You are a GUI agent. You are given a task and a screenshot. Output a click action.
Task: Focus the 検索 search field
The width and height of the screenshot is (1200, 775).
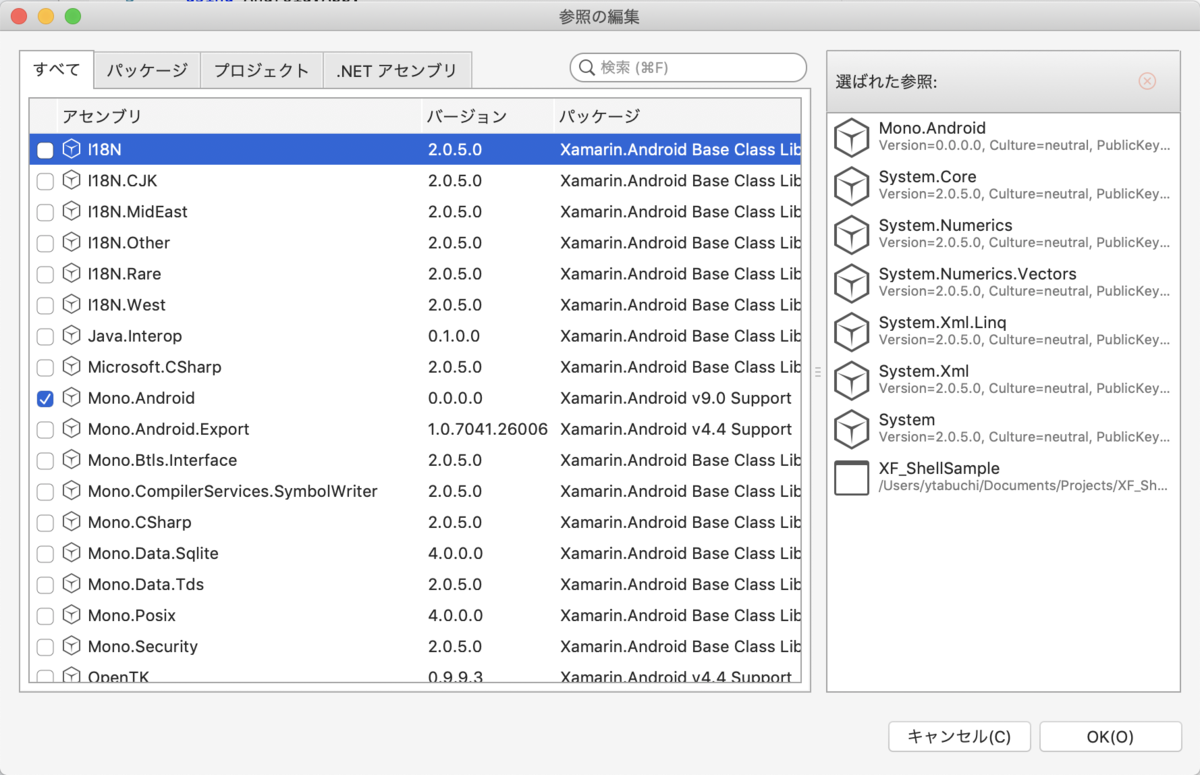tap(688, 68)
